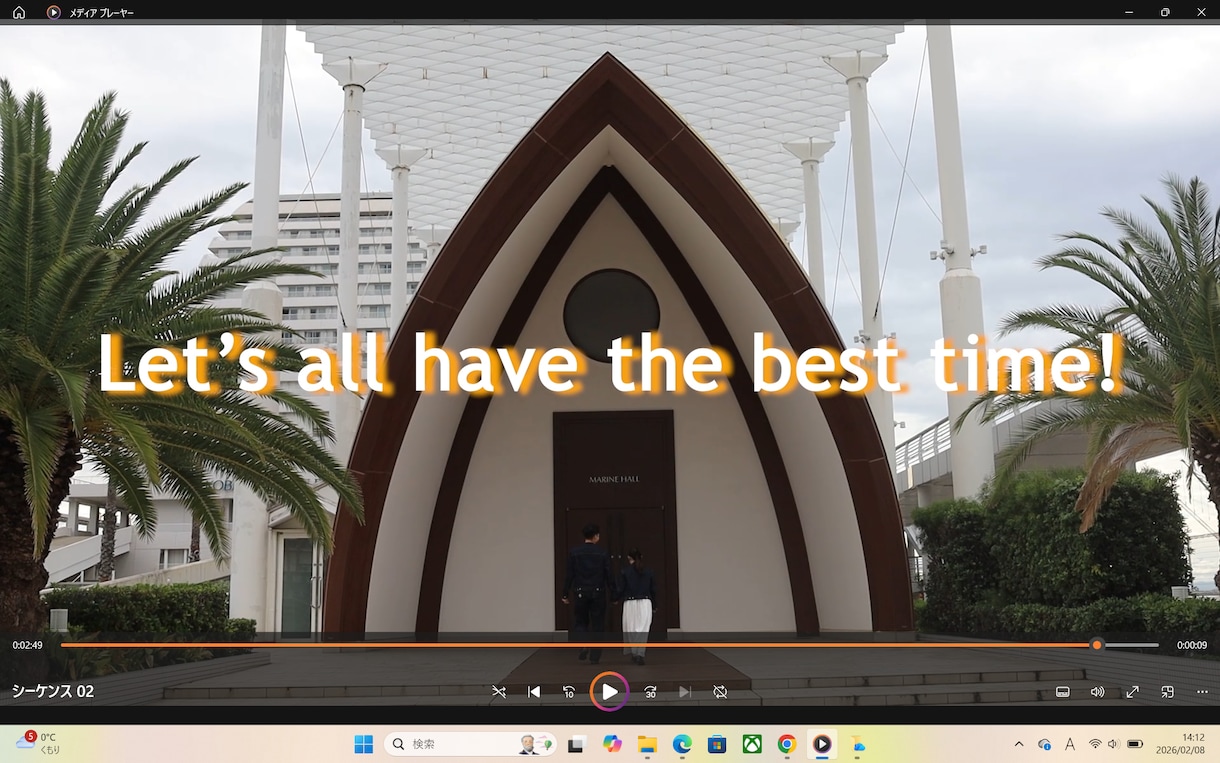The width and height of the screenshot is (1220, 763).
Task: Jump to the previous track
Action: [534, 692]
